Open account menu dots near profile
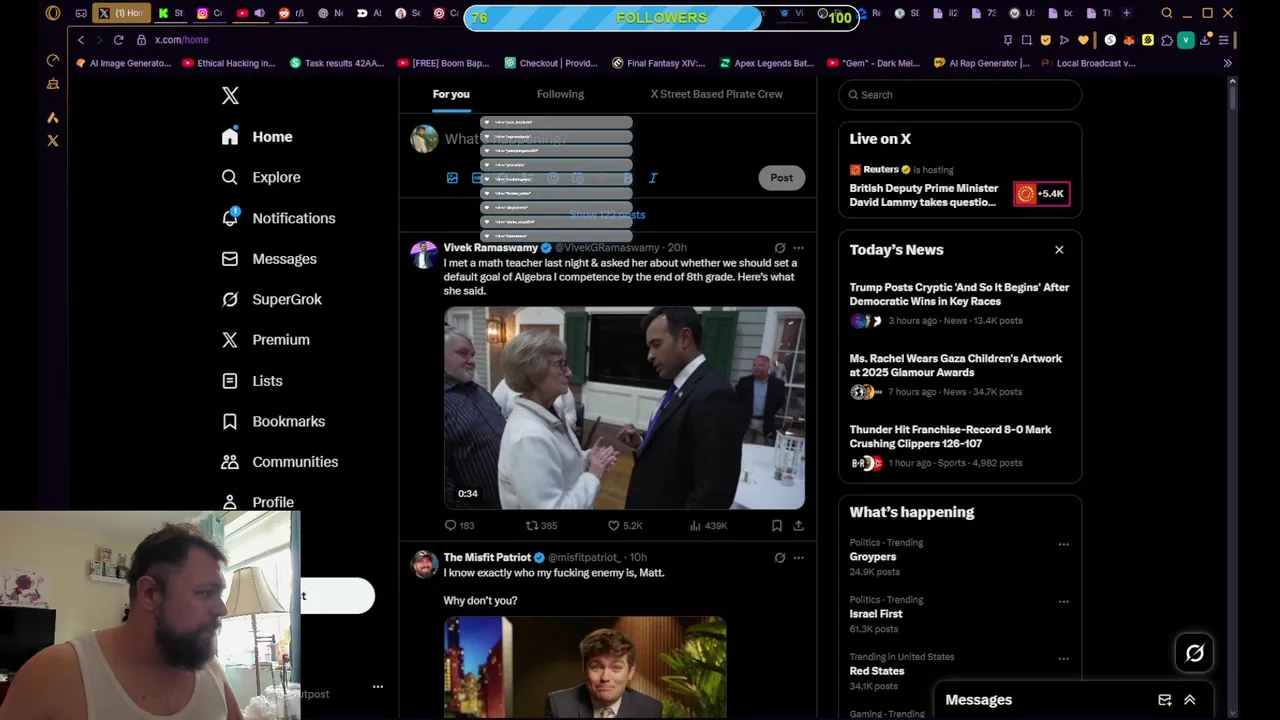The width and height of the screenshot is (1280, 720). [x=377, y=687]
